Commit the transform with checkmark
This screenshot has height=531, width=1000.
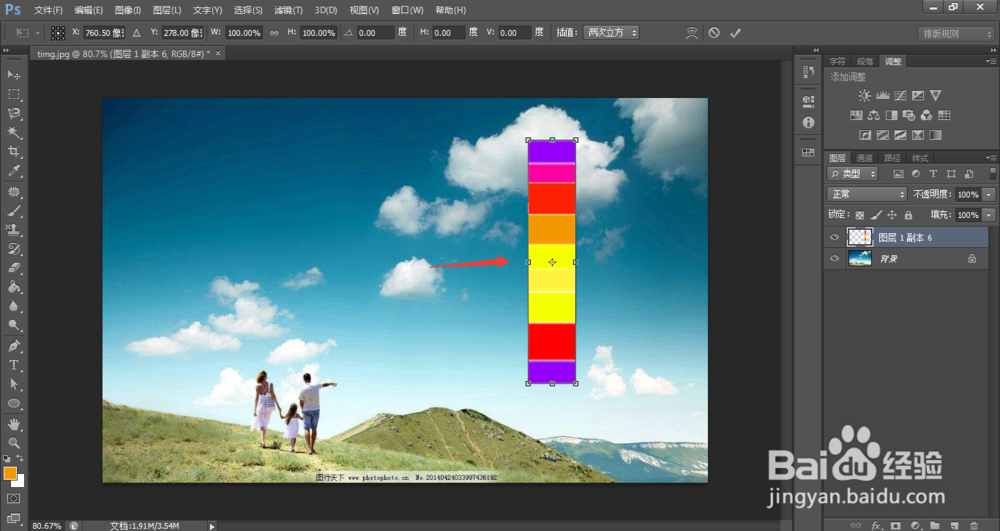[735, 33]
